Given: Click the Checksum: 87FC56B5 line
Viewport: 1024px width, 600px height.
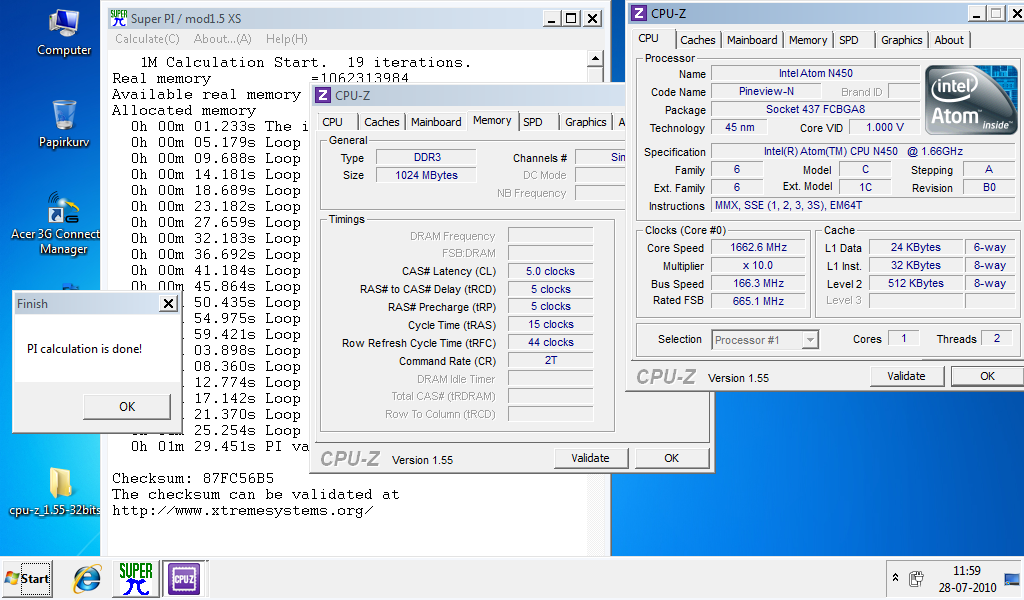Looking at the screenshot, I should coord(193,479).
